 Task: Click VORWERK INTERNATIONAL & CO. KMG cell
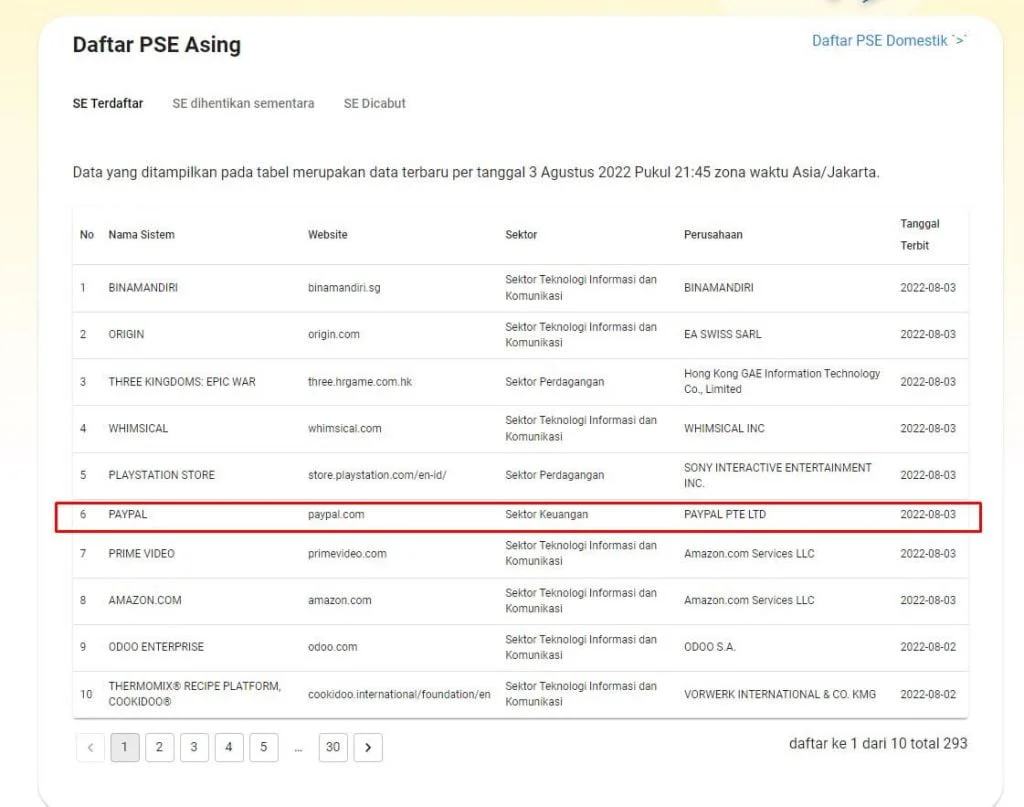coord(780,694)
